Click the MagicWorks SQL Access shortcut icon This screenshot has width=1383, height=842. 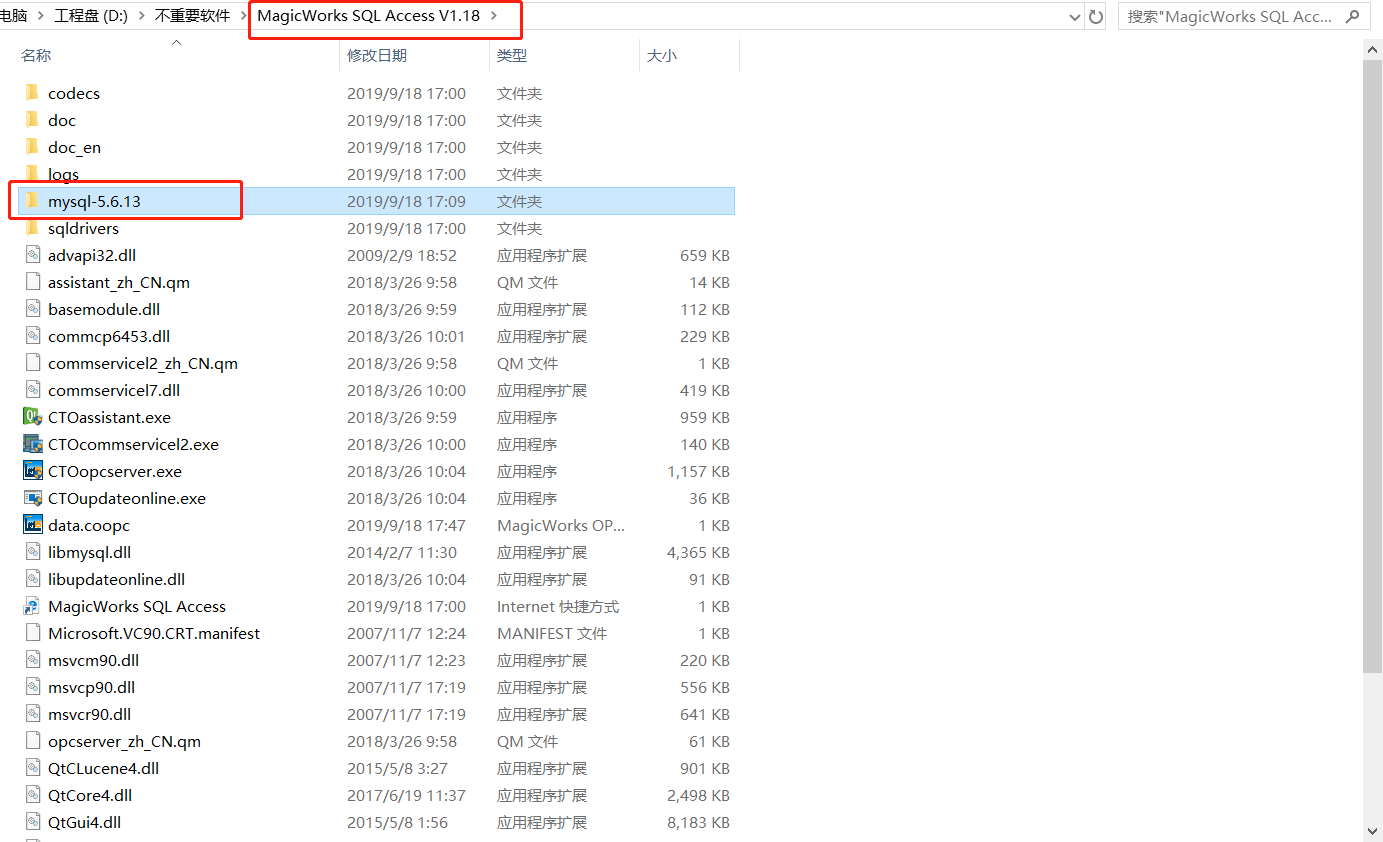(x=32, y=606)
